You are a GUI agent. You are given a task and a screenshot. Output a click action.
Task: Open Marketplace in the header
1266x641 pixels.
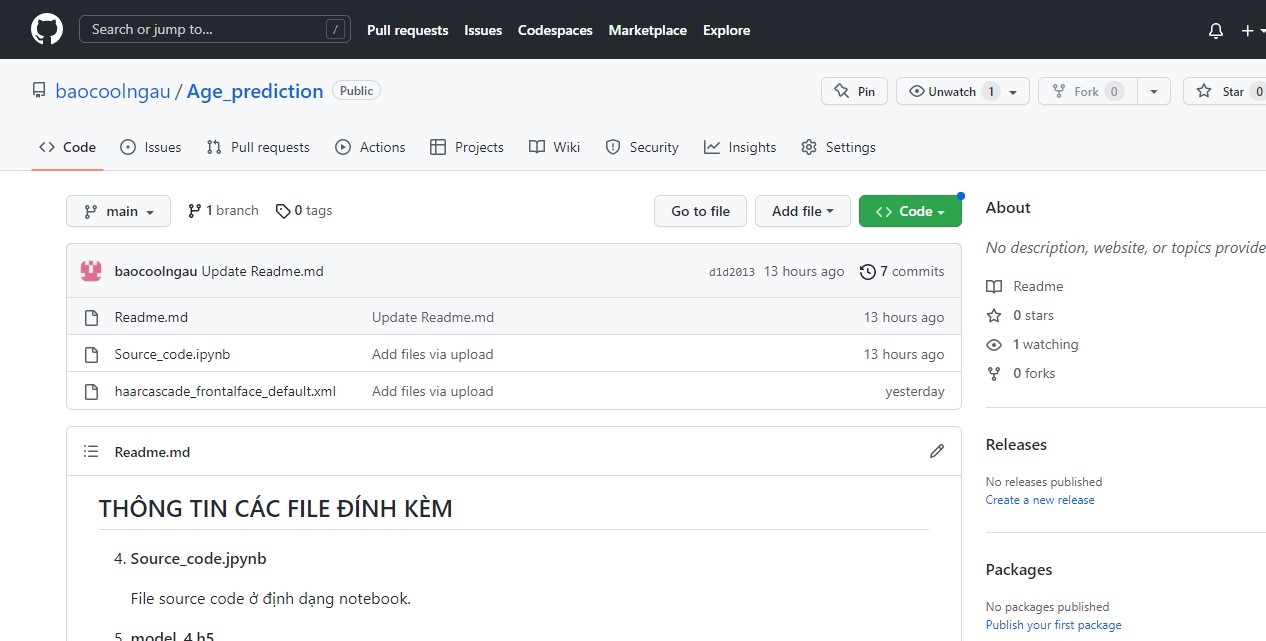point(647,30)
